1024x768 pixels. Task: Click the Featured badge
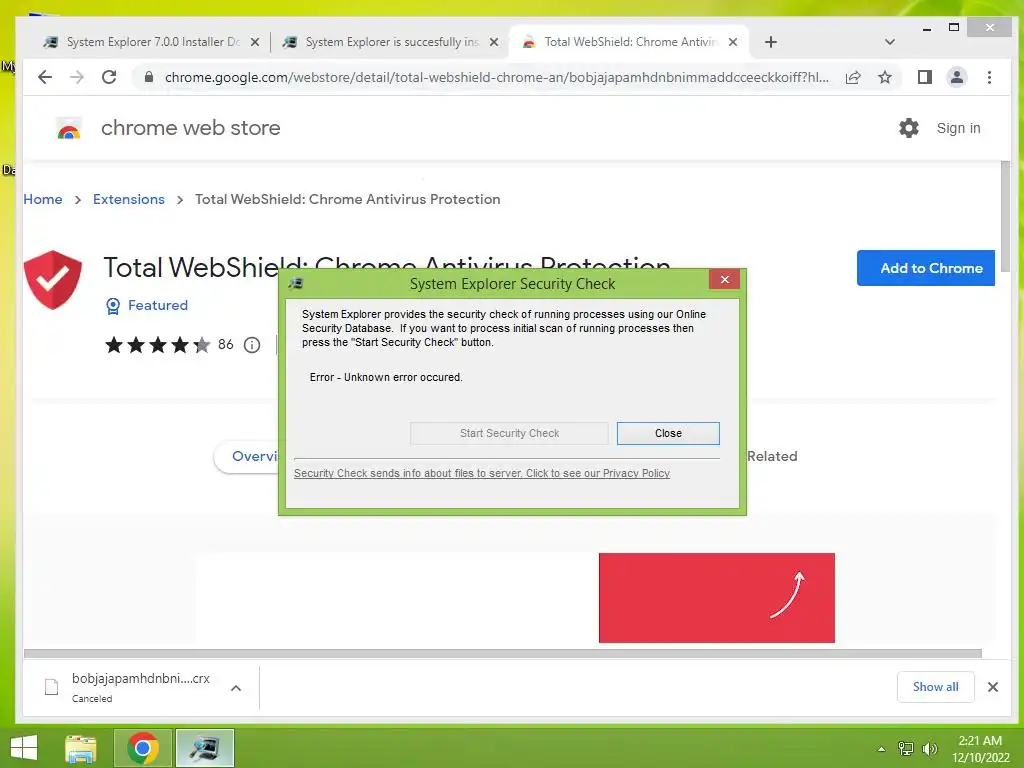[x=147, y=305]
